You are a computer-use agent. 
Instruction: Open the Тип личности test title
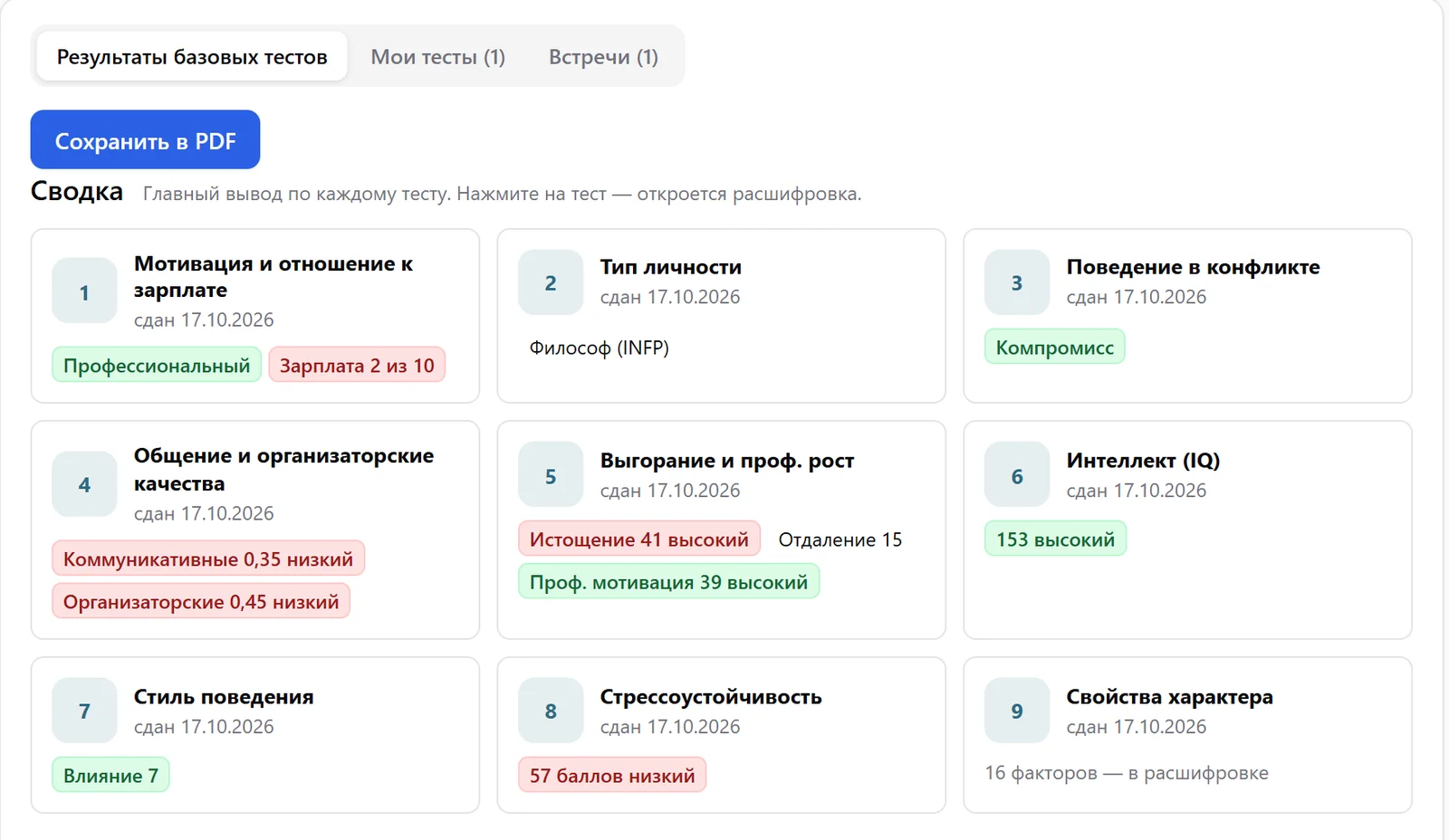point(671,267)
